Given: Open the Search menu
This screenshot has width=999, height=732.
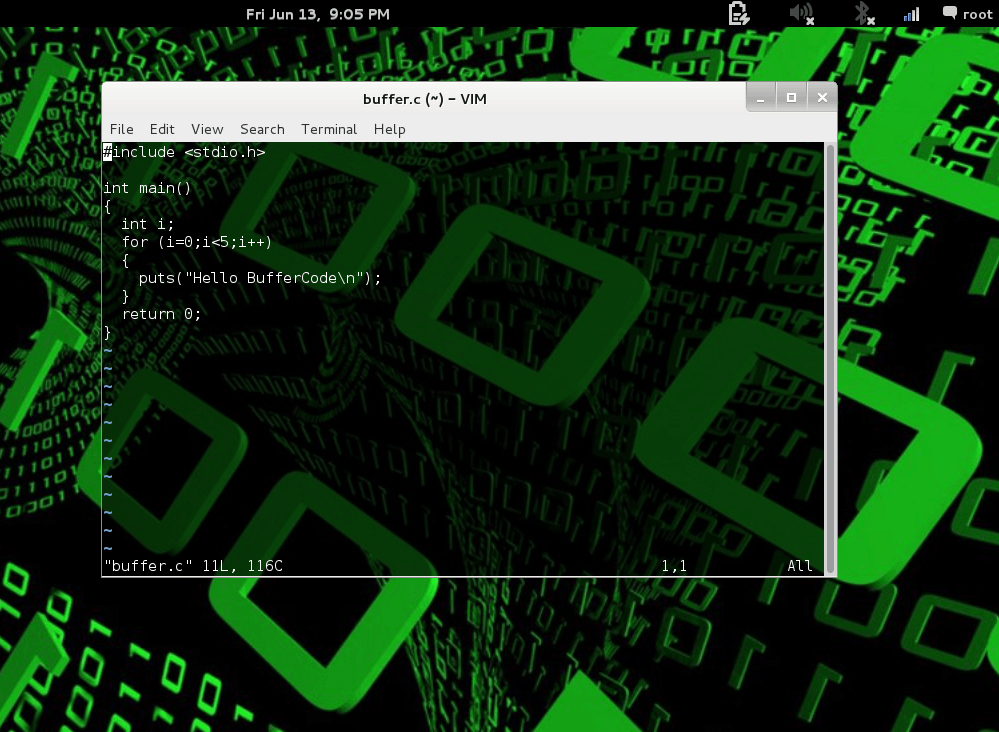Looking at the screenshot, I should pyautogui.click(x=262, y=129).
